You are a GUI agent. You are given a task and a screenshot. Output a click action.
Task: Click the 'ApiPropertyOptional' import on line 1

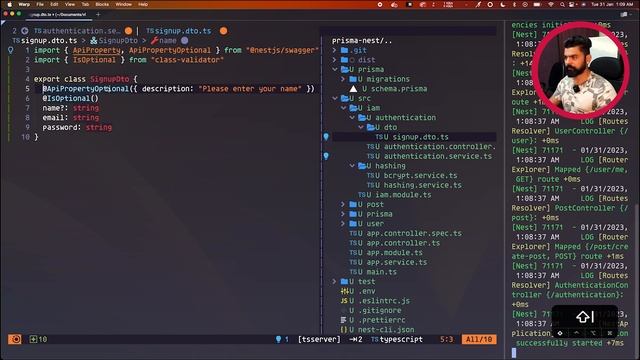pos(170,50)
